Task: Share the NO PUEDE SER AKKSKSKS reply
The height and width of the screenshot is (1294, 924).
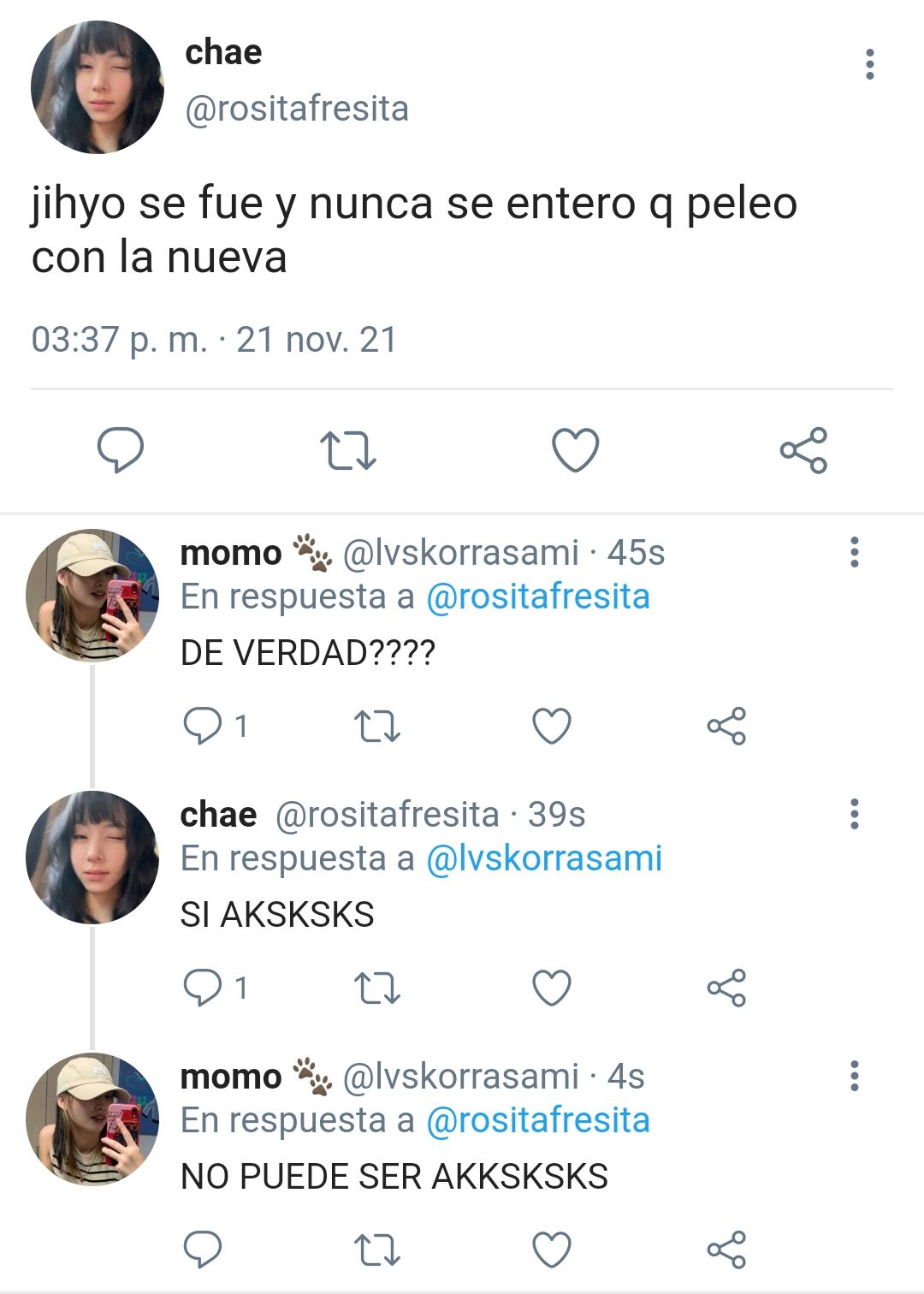Action: click(x=726, y=1250)
